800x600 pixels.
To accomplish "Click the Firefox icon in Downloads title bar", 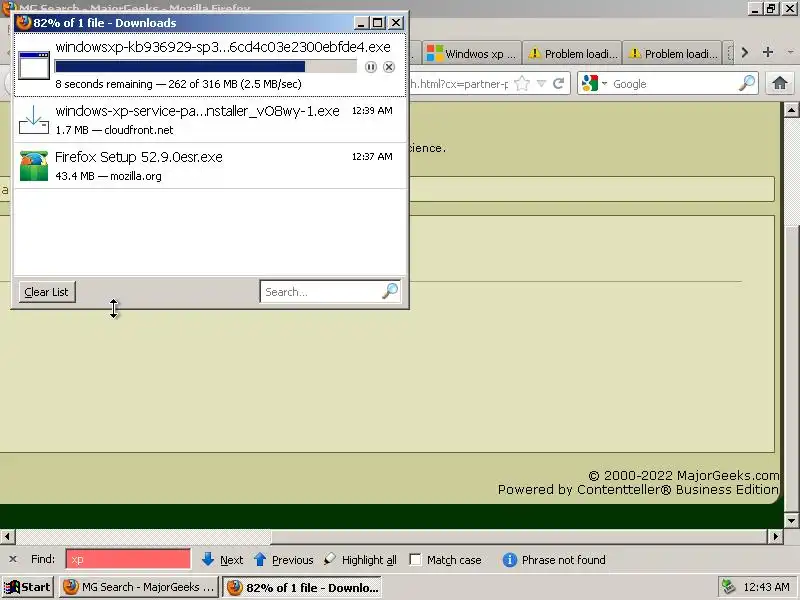I will (23, 23).
